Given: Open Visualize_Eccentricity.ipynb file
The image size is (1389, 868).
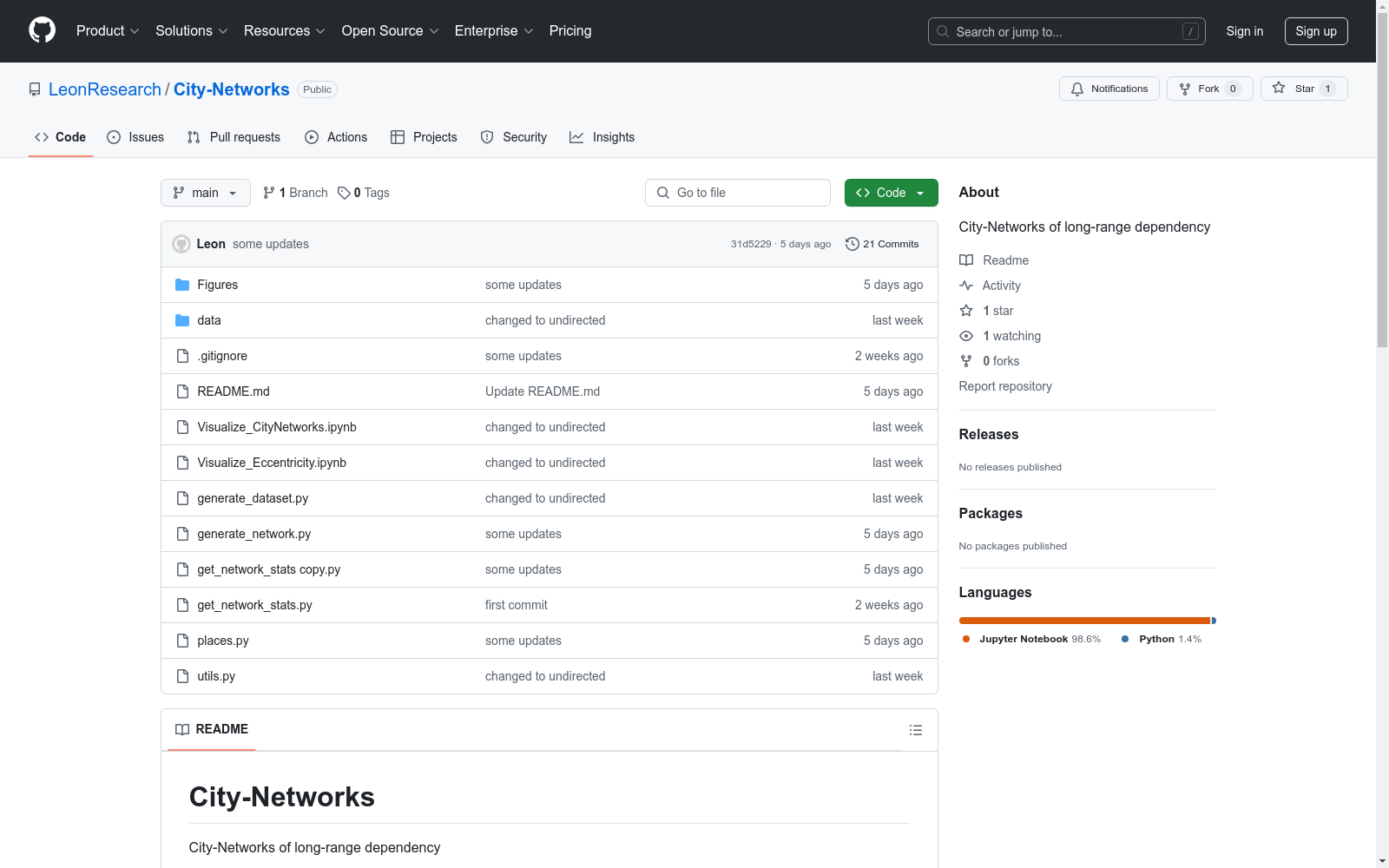Looking at the screenshot, I should 272,463.
